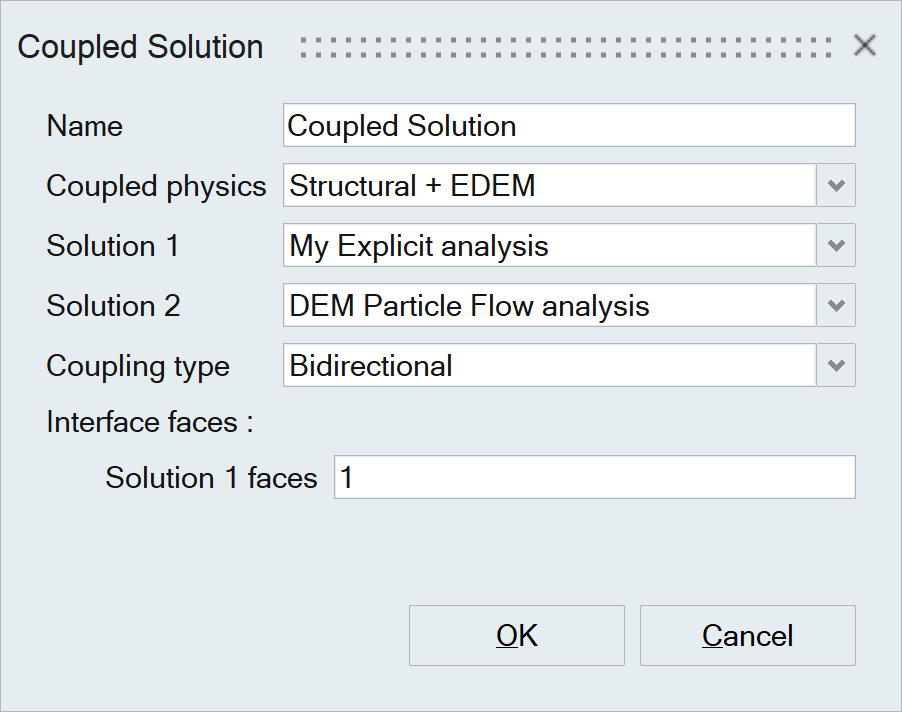Select the 'Structural + EDEM' combo box

549,186
